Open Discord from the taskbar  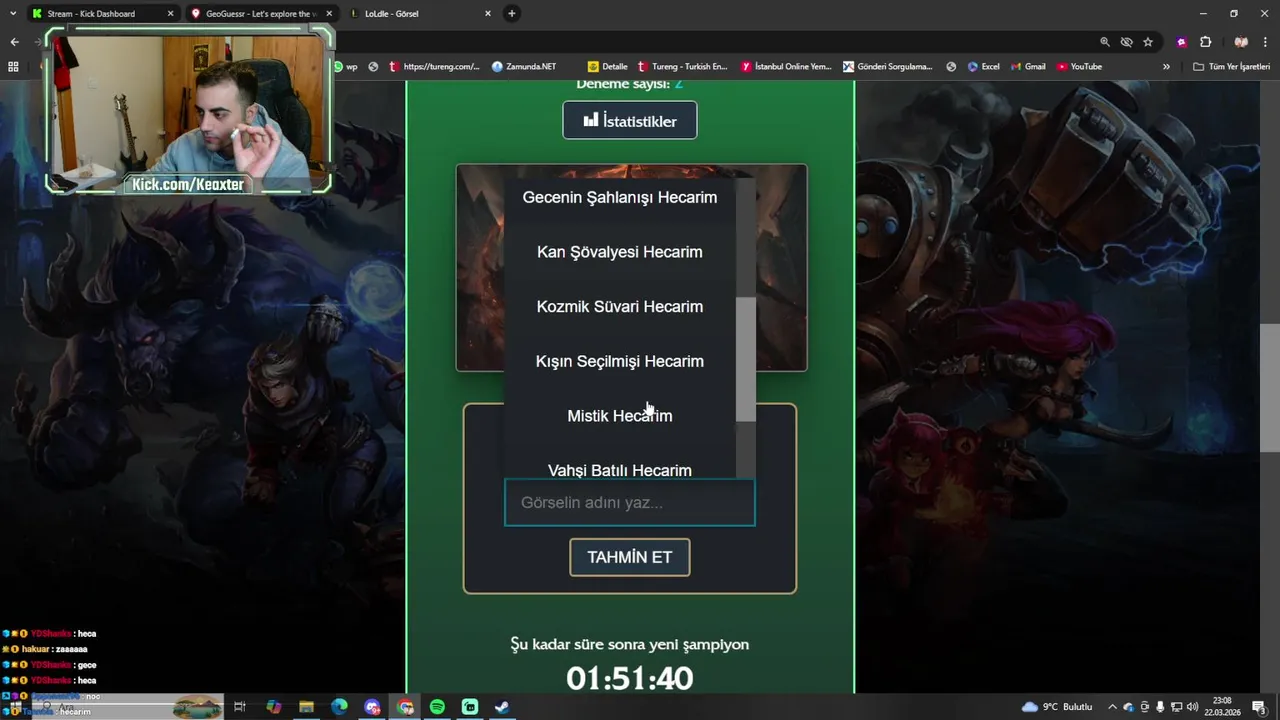click(x=372, y=707)
